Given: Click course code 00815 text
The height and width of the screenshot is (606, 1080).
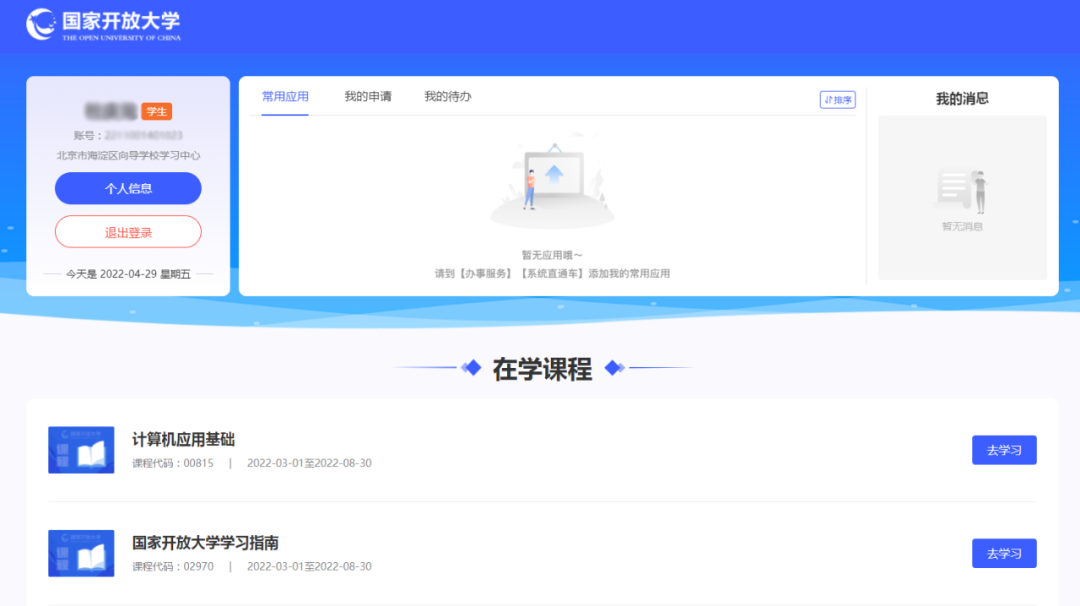Looking at the screenshot, I should coord(173,463).
